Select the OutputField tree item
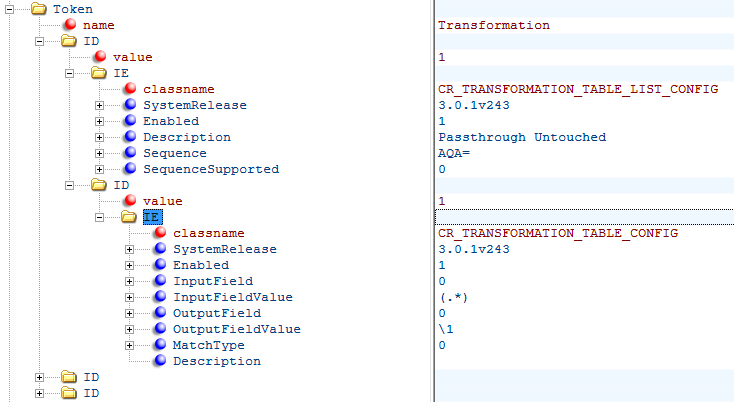This screenshot has width=734, height=402. (x=217, y=313)
